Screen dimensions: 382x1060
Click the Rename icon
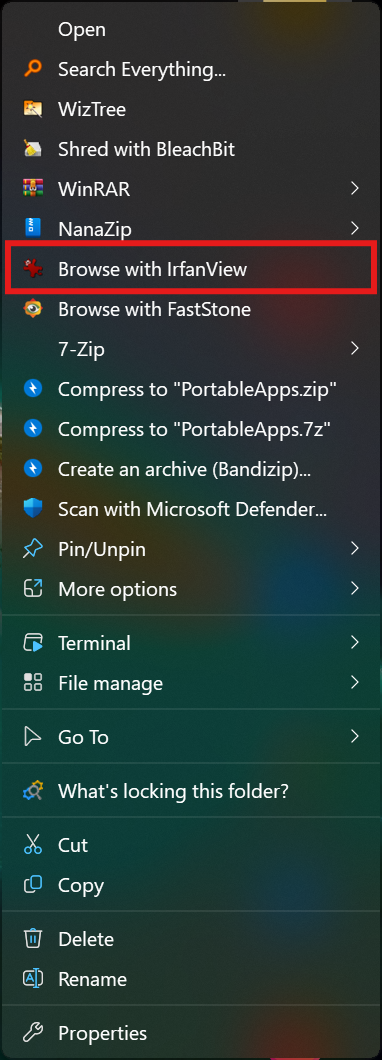(x=32, y=978)
